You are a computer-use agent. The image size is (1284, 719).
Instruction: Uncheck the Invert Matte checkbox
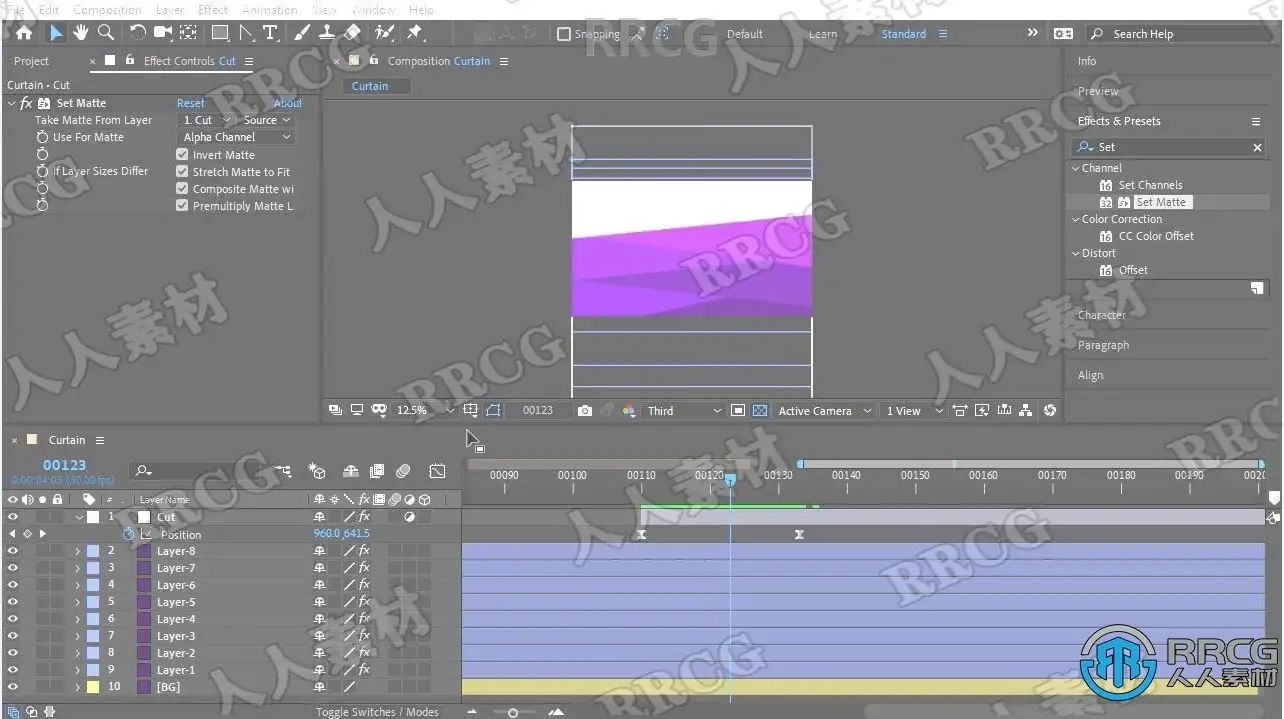click(182, 155)
